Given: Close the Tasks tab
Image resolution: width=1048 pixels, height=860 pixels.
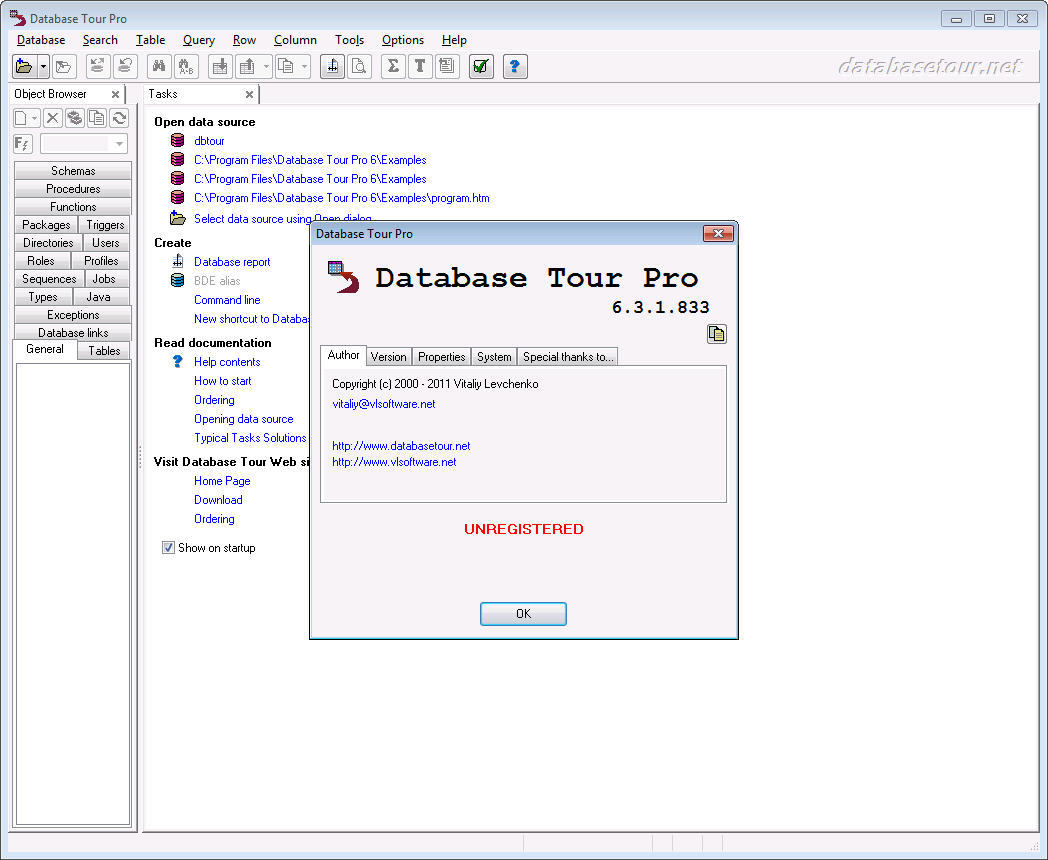Looking at the screenshot, I should pos(249,94).
